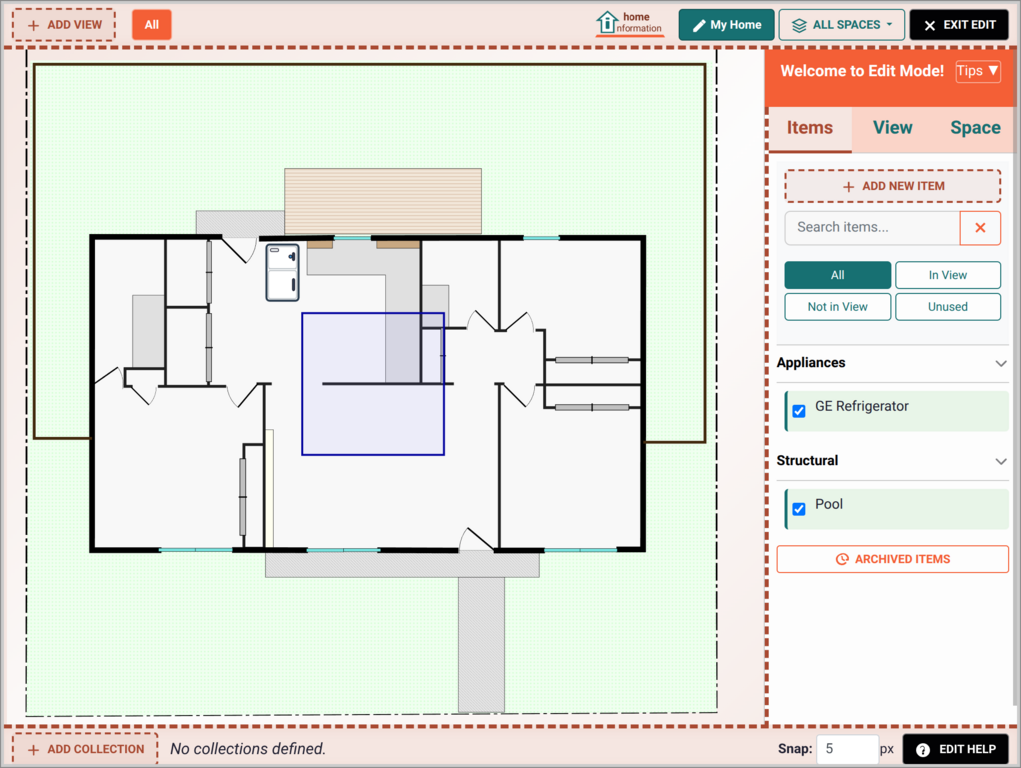Click the 'No collections defined.' text
1021x768 pixels.
(x=247, y=749)
